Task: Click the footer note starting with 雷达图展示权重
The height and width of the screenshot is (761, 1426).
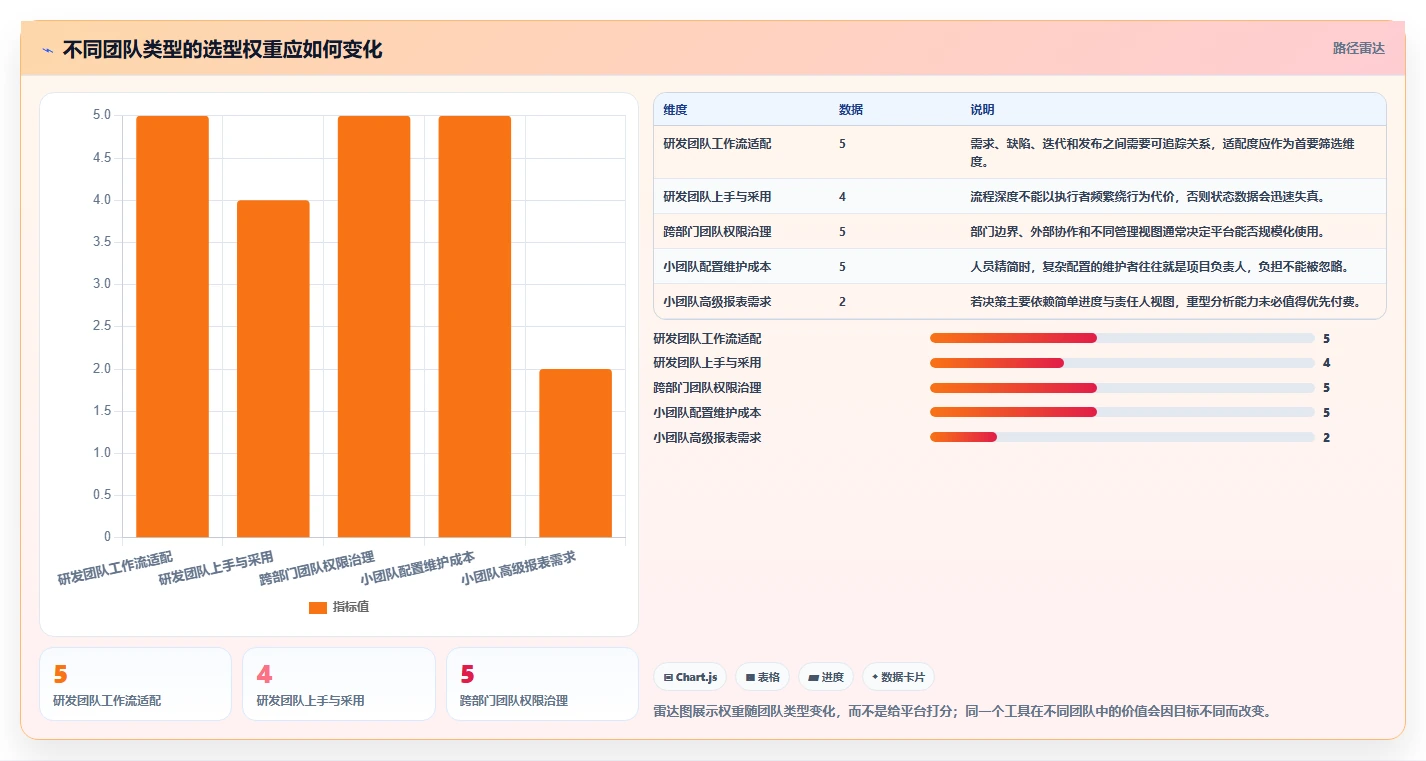Action: [x=962, y=711]
